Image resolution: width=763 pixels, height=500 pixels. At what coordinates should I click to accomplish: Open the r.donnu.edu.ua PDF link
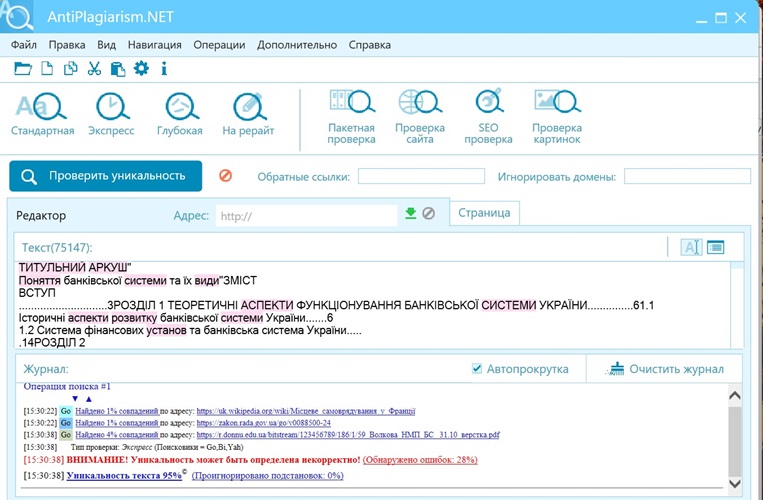tap(348, 435)
